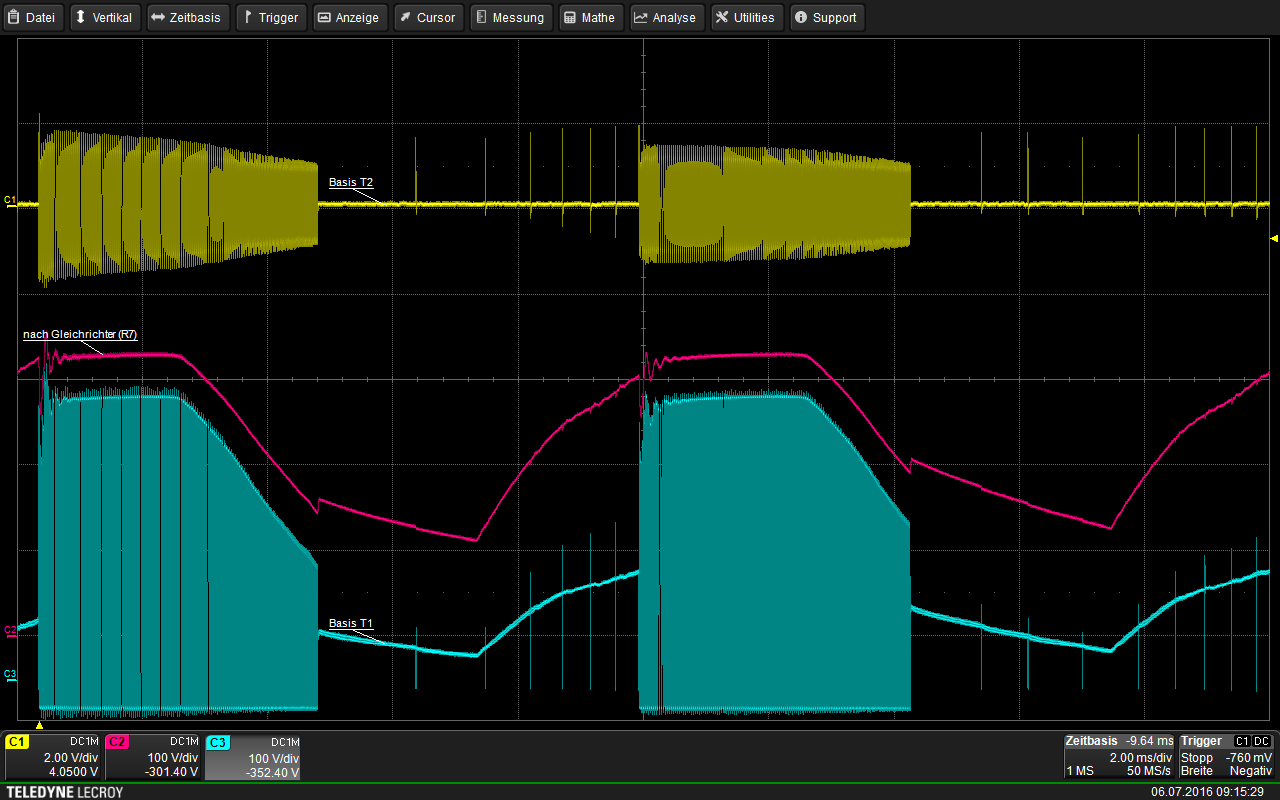Click the Stopp trigger mode text
The height and width of the screenshot is (800, 1280).
(x=1197, y=758)
